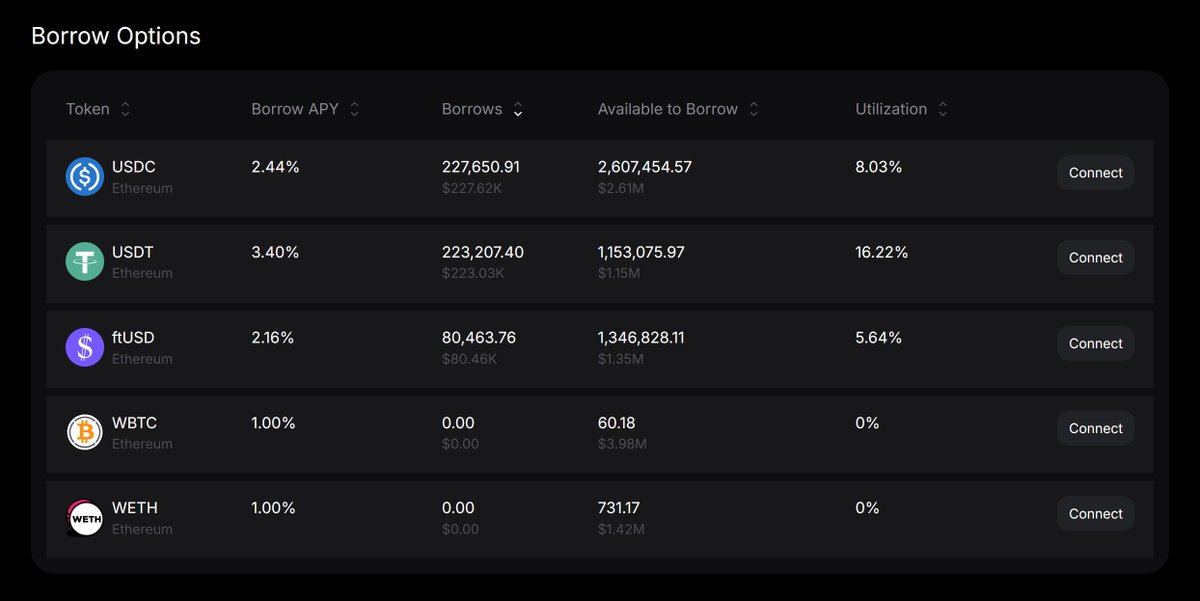Click the USDT Tether token icon
Screen dimensions: 1200x601
pyautogui.click(x=85, y=262)
